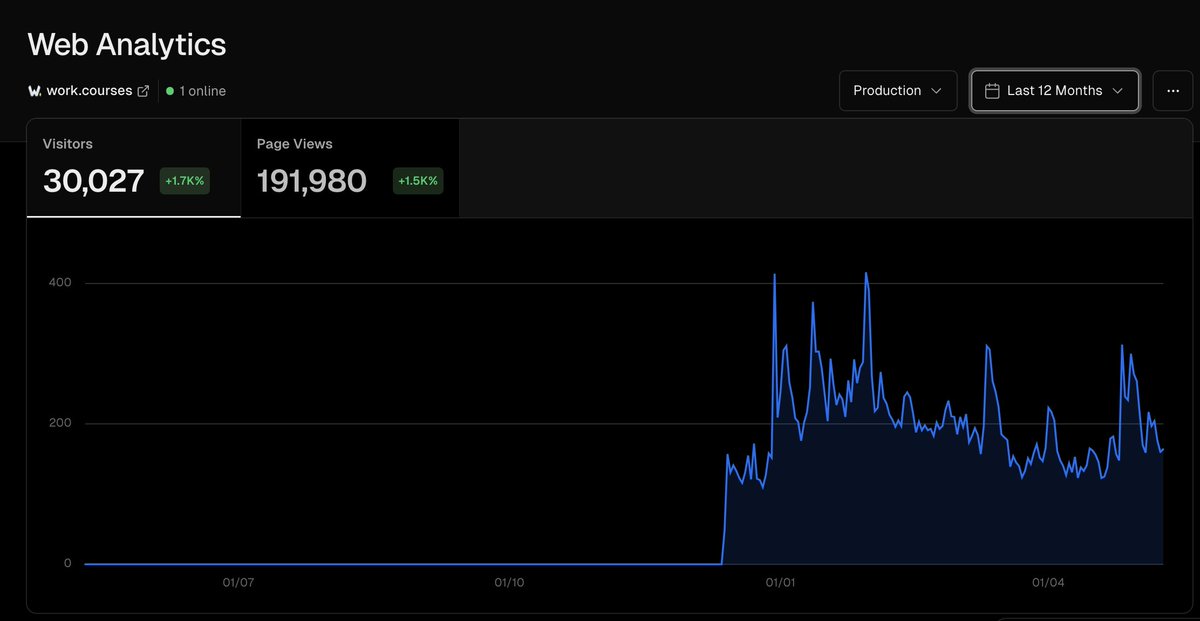Viewport: 1200px width, 621px height.
Task: Click the calendar icon in date range button
Action: 992,91
